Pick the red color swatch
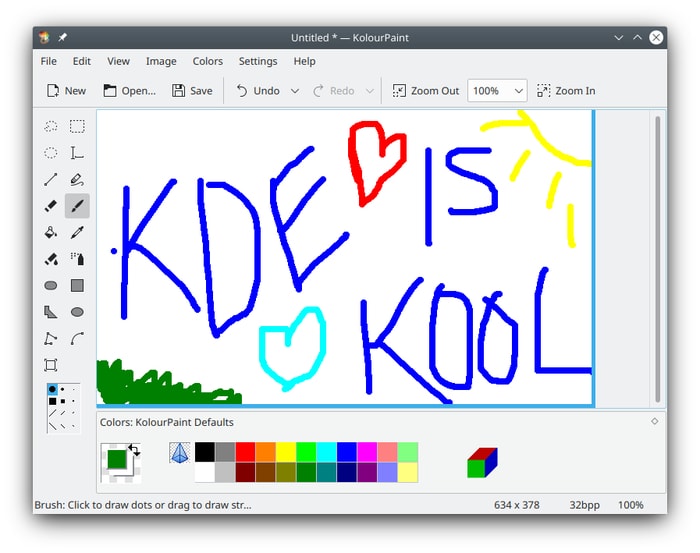The width and height of the screenshot is (700, 553). pos(246,452)
